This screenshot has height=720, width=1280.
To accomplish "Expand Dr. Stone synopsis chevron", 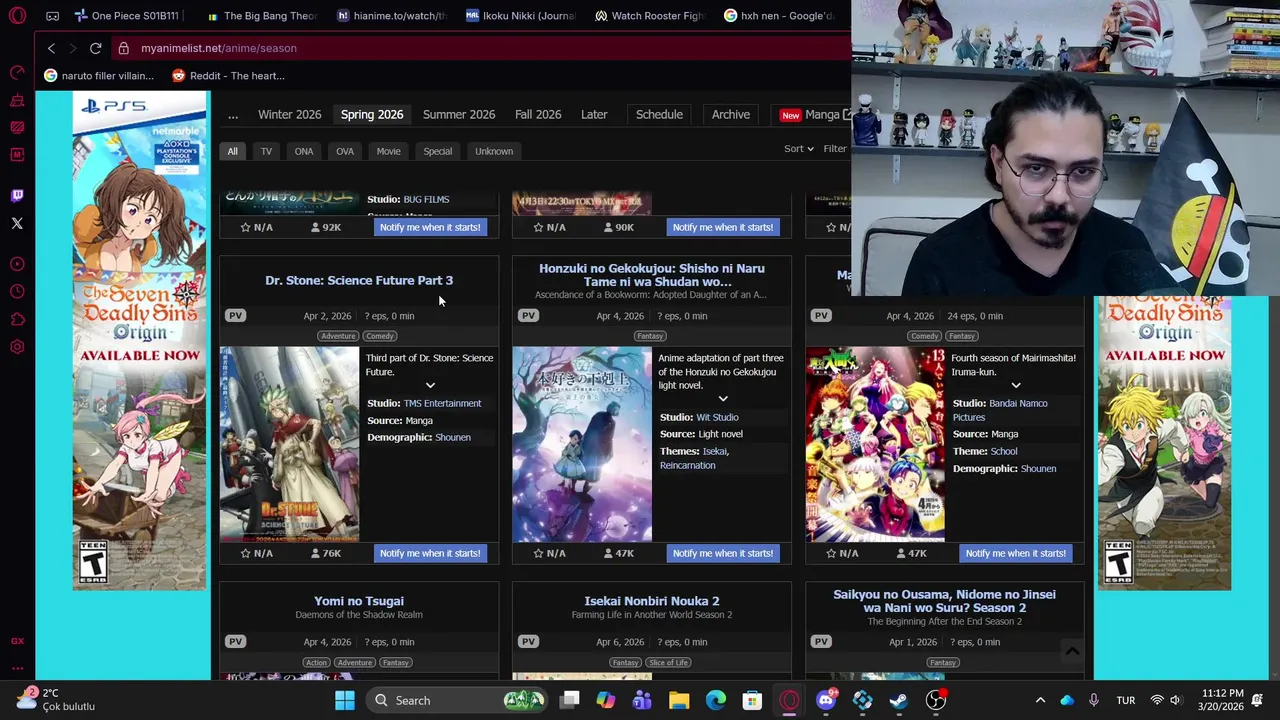I will (x=430, y=385).
